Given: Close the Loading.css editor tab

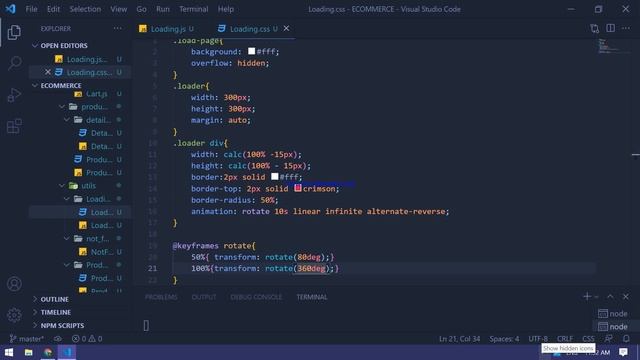Looking at the screenshot, I should click(x=287, y=28).
